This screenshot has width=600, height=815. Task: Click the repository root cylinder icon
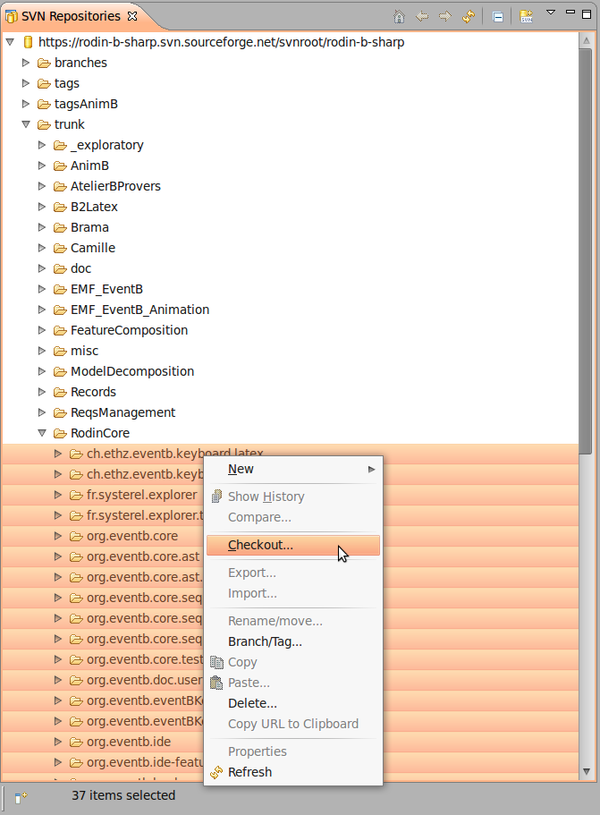(x=29, y=42)
